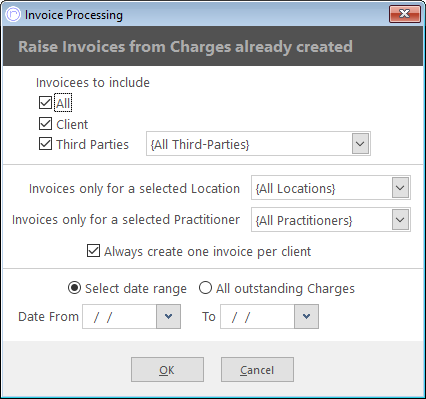The width and height of the screenshot is (426, 399).
Task: Click the Invoices only for a selected Location label
Action: [x=134, y=189]
